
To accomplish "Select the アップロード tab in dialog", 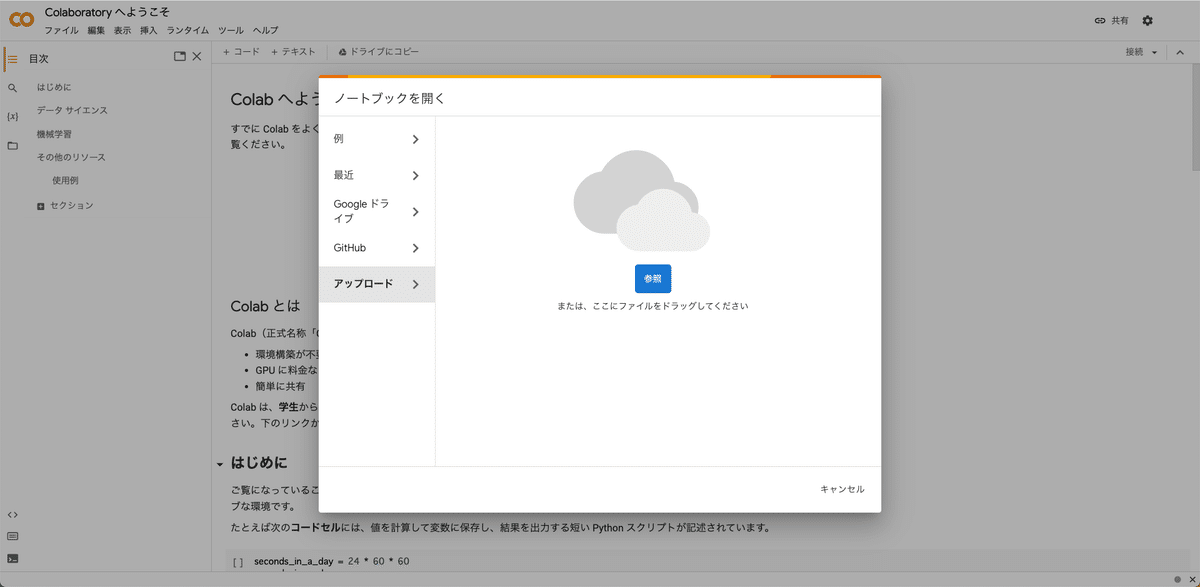I will point(377,284).
